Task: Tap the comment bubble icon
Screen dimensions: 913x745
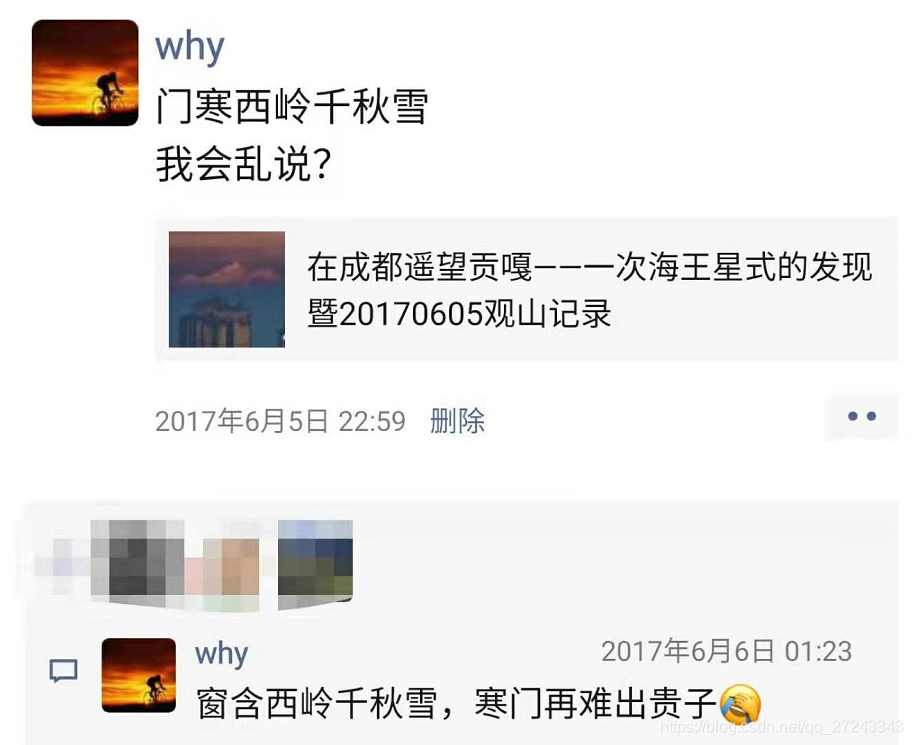Action: coord(63,670)
